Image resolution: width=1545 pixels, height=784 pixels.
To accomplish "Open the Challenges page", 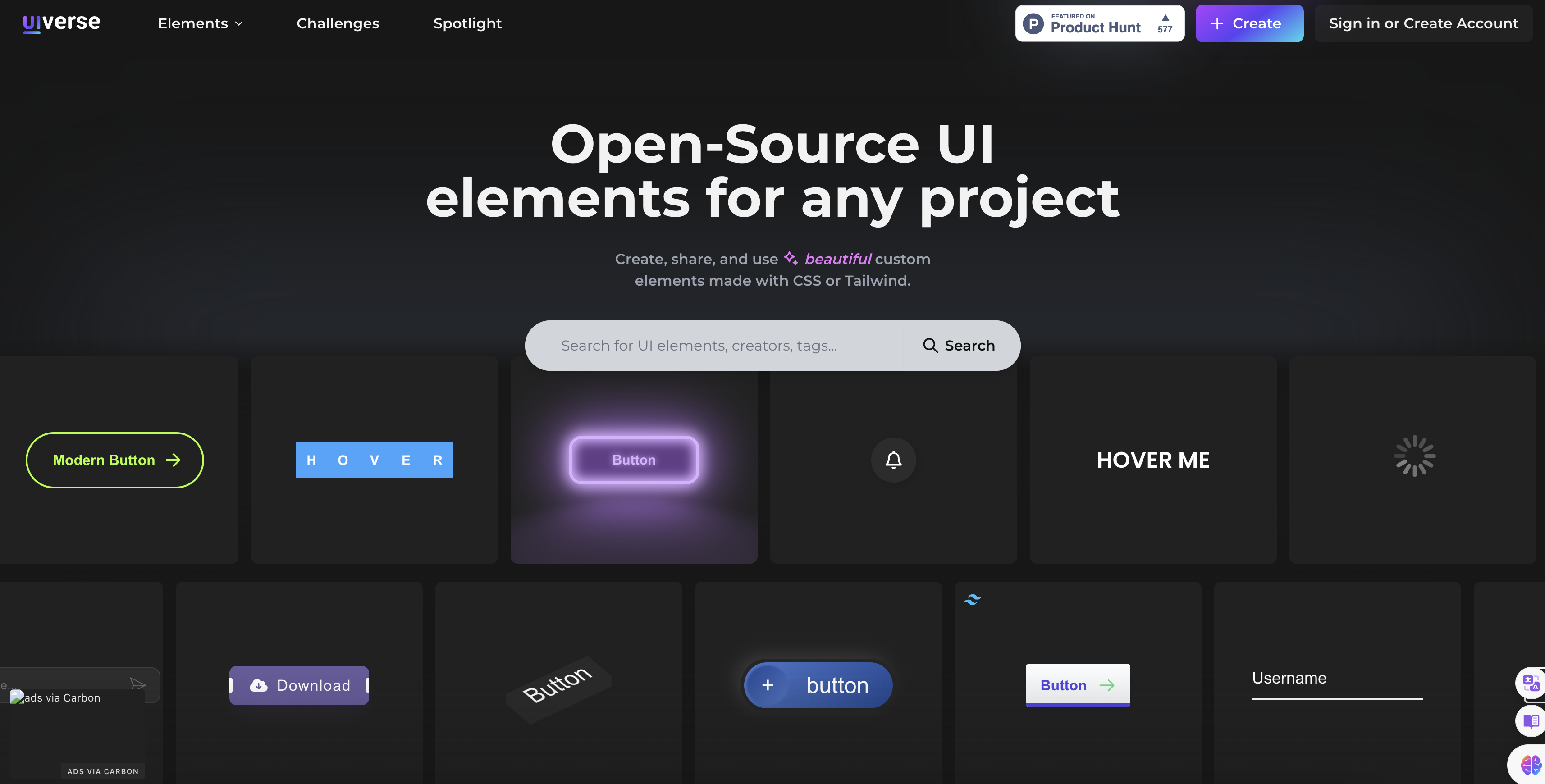I will 338,23.
